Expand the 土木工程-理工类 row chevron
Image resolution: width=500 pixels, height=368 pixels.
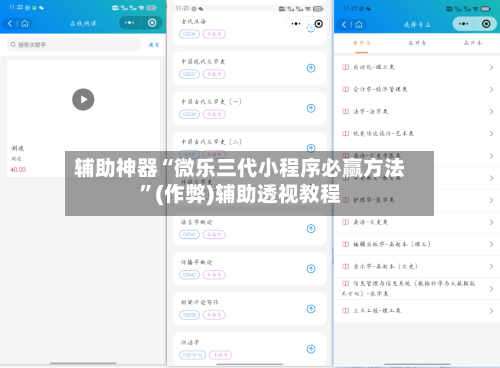point(491,311)
